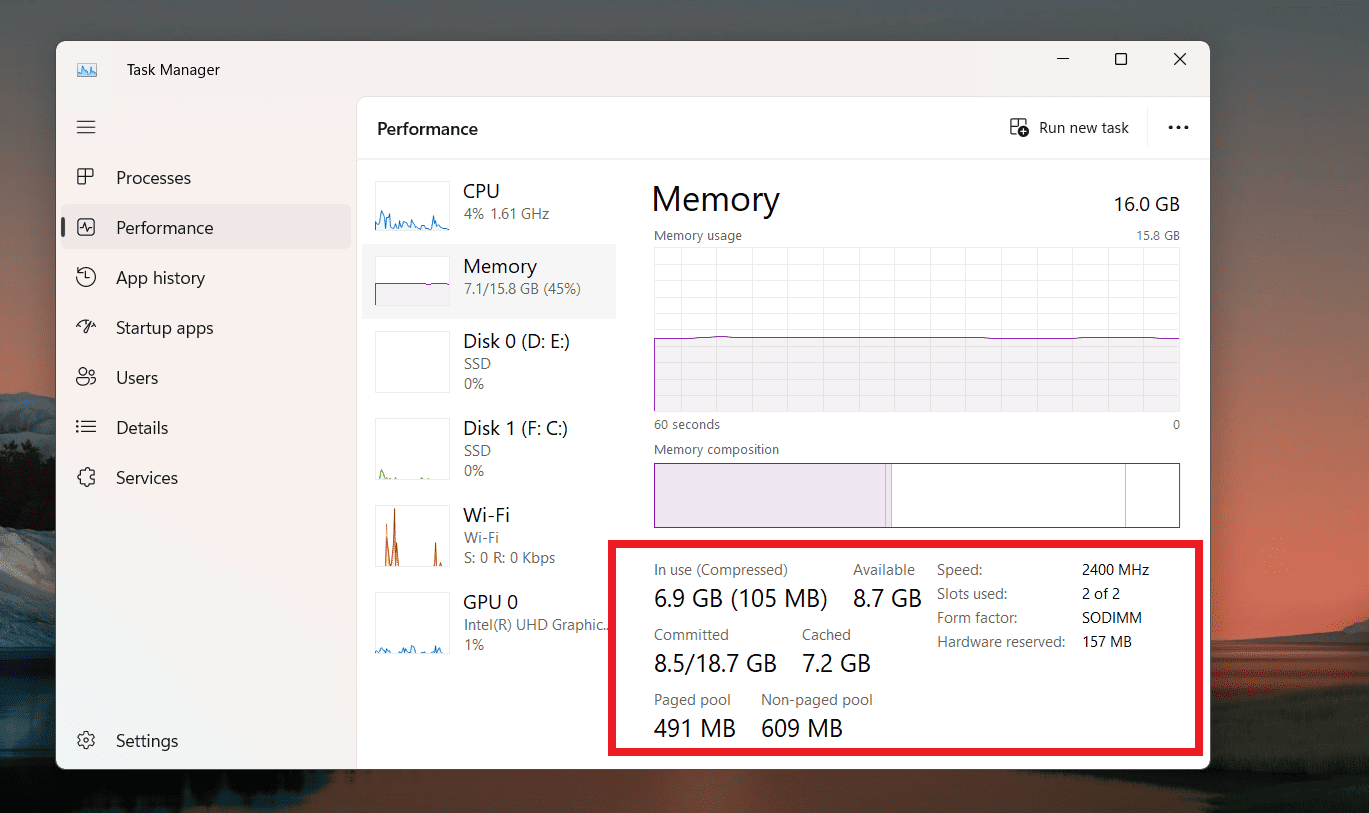This screenshot has width=1369, height=813.
Task: Select the Memory resource entry
Action: 489,281
